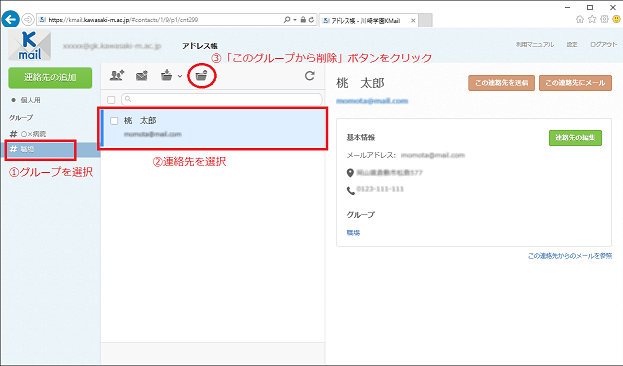
Task: Click ログアウト
Action: tap(603, 45)
